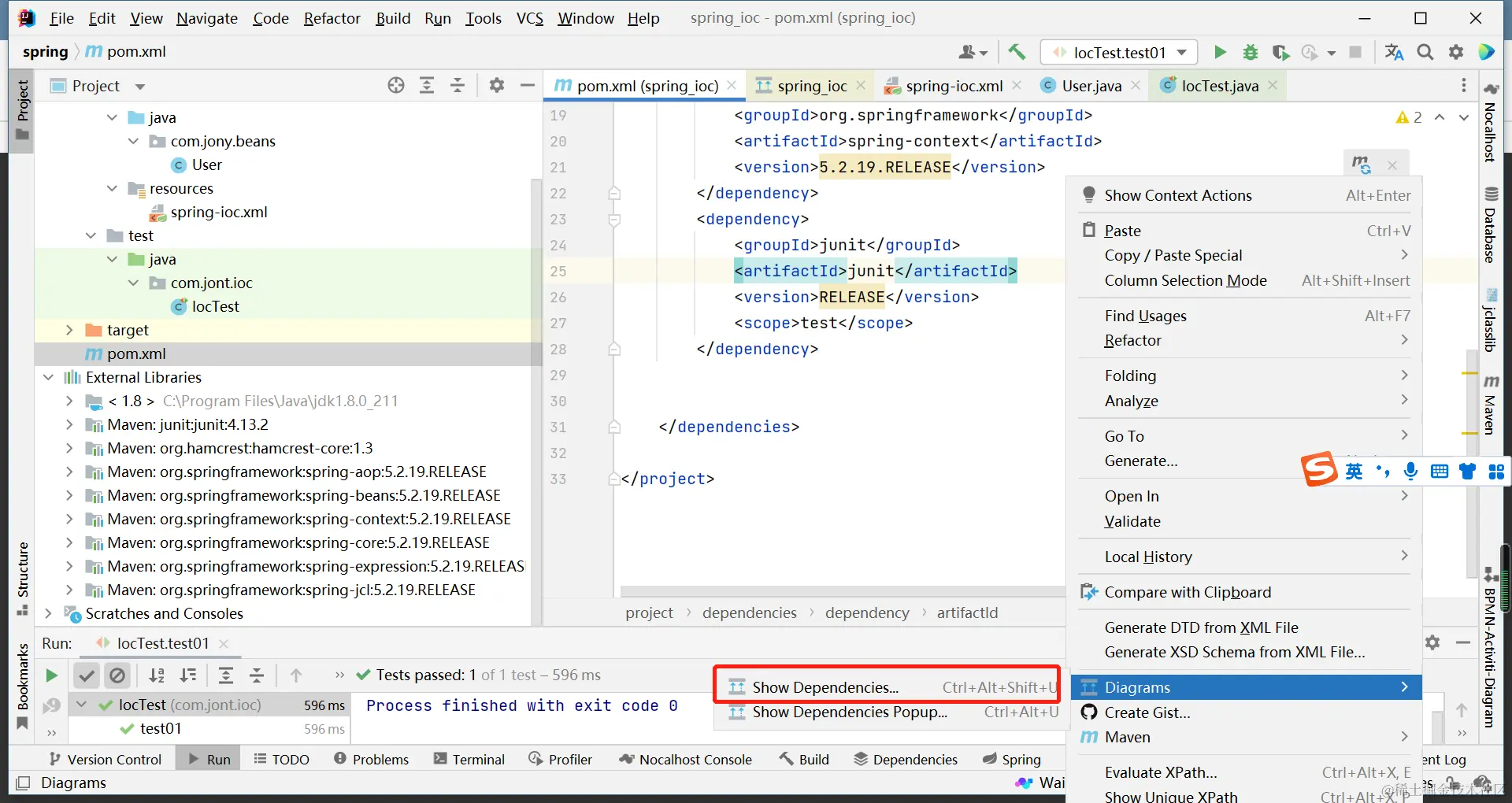1512x803 pixels.
Task: Run with coverage shield icon
Action: [x=1280, y=53]
